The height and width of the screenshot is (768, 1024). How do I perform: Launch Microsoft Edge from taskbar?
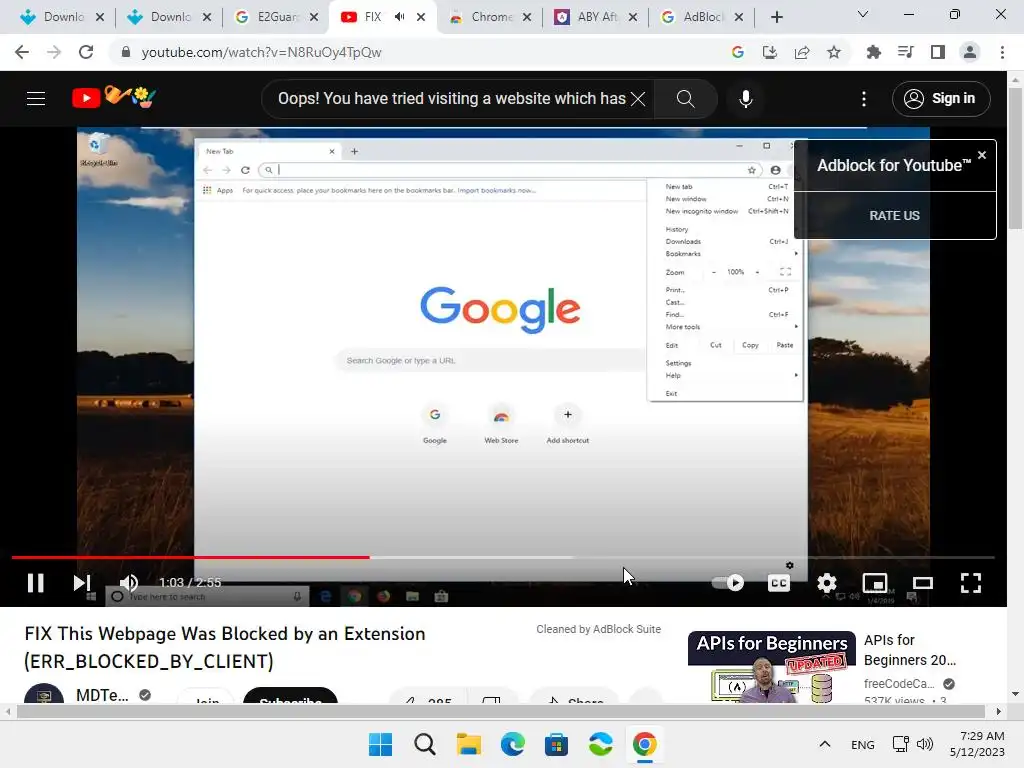tap(513, 744)
